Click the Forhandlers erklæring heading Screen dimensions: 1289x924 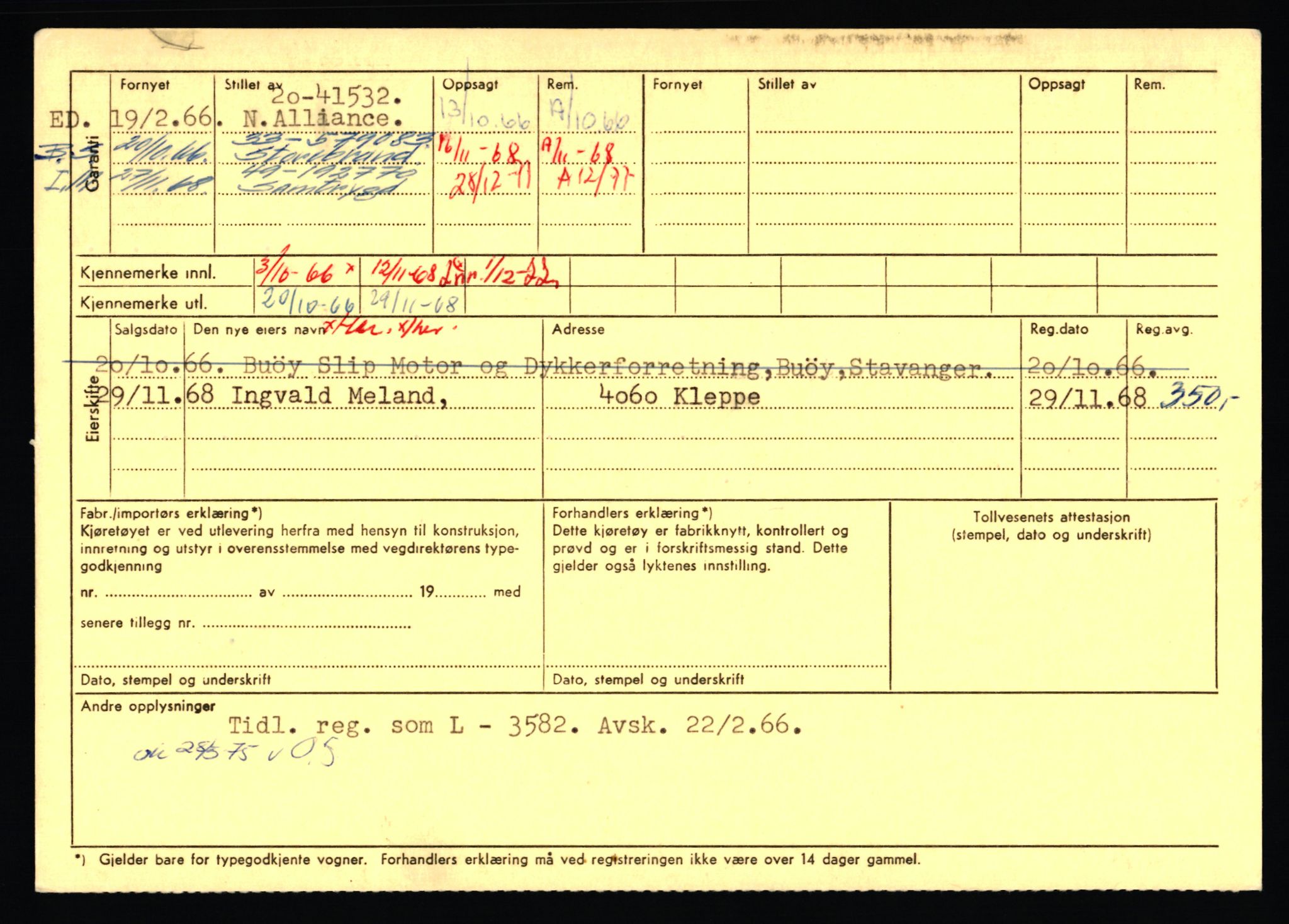pos(632,512)
